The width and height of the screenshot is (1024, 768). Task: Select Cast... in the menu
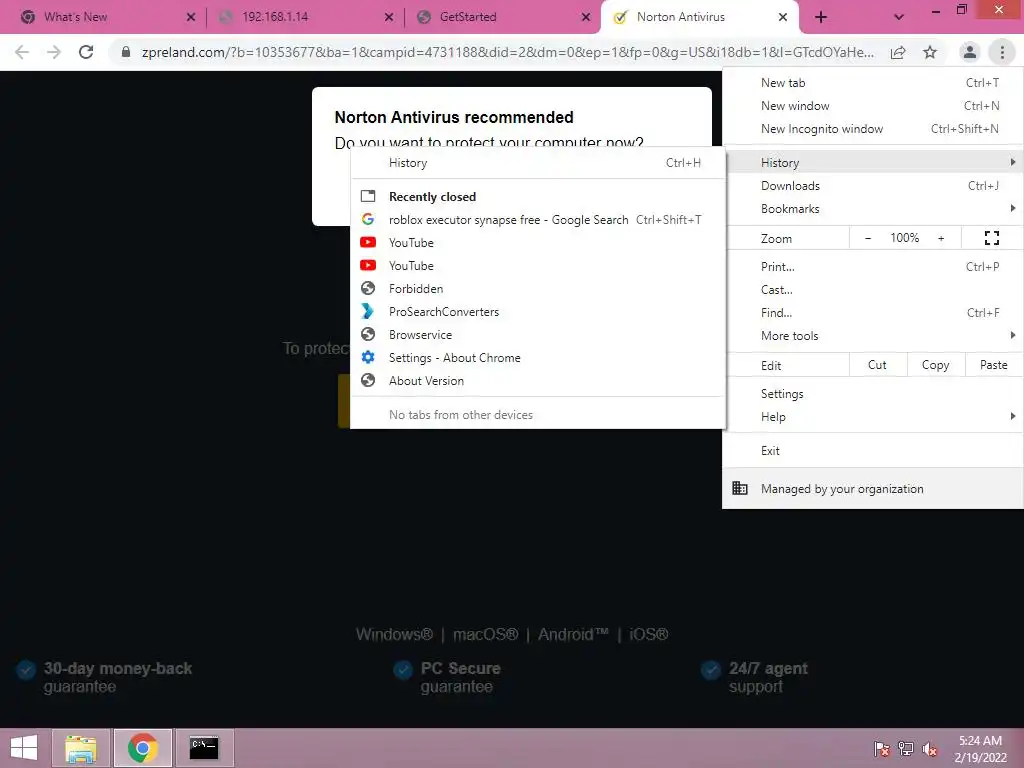point(872,290)
